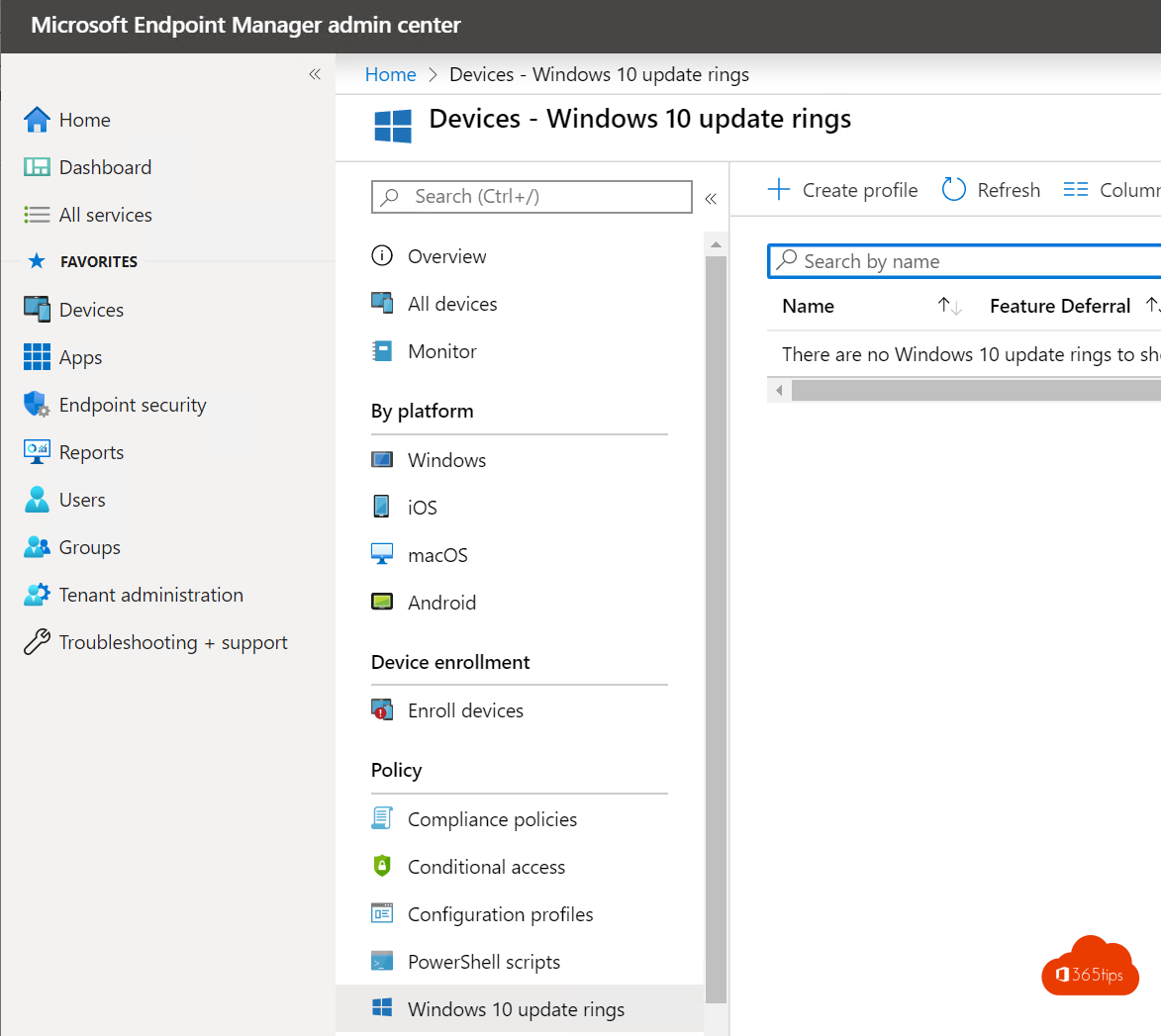Click Create profile button
1161x1036 pixels.
click(x=842, y=190)
